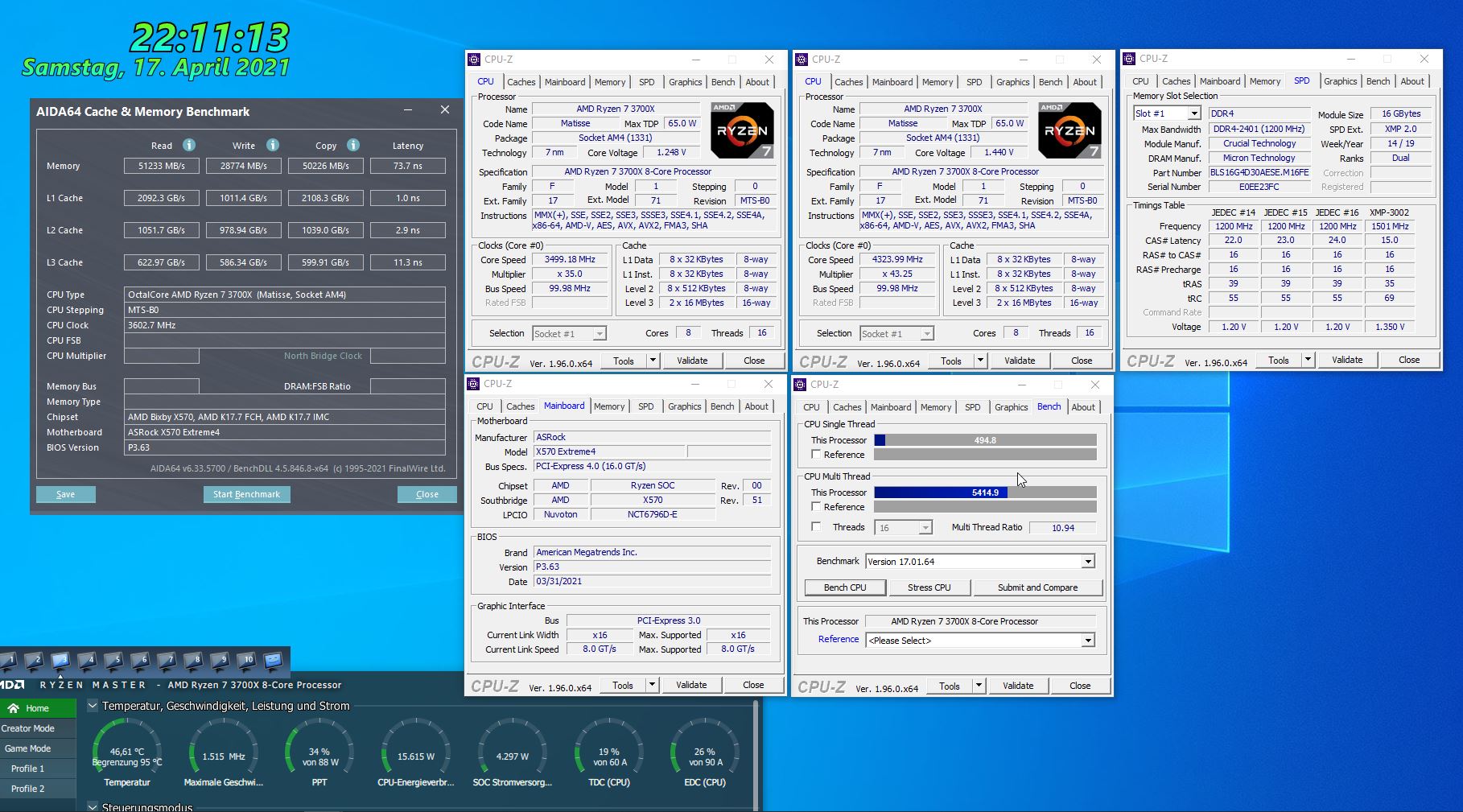
Task: Switch to virtual desktop 8 monitor icon
Action: (x=193, y=661)
